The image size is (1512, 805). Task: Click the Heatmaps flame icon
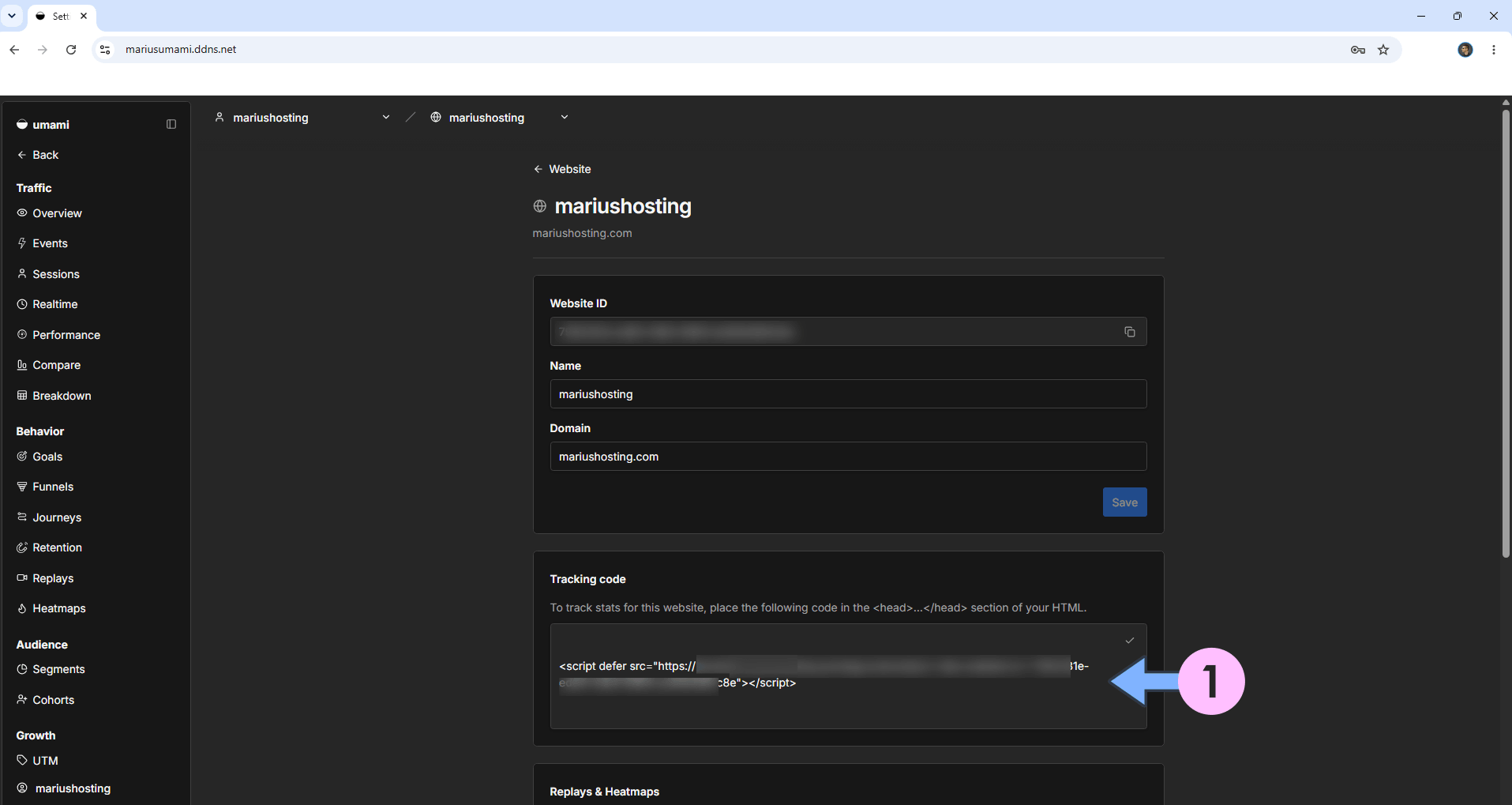pos(22,608)
